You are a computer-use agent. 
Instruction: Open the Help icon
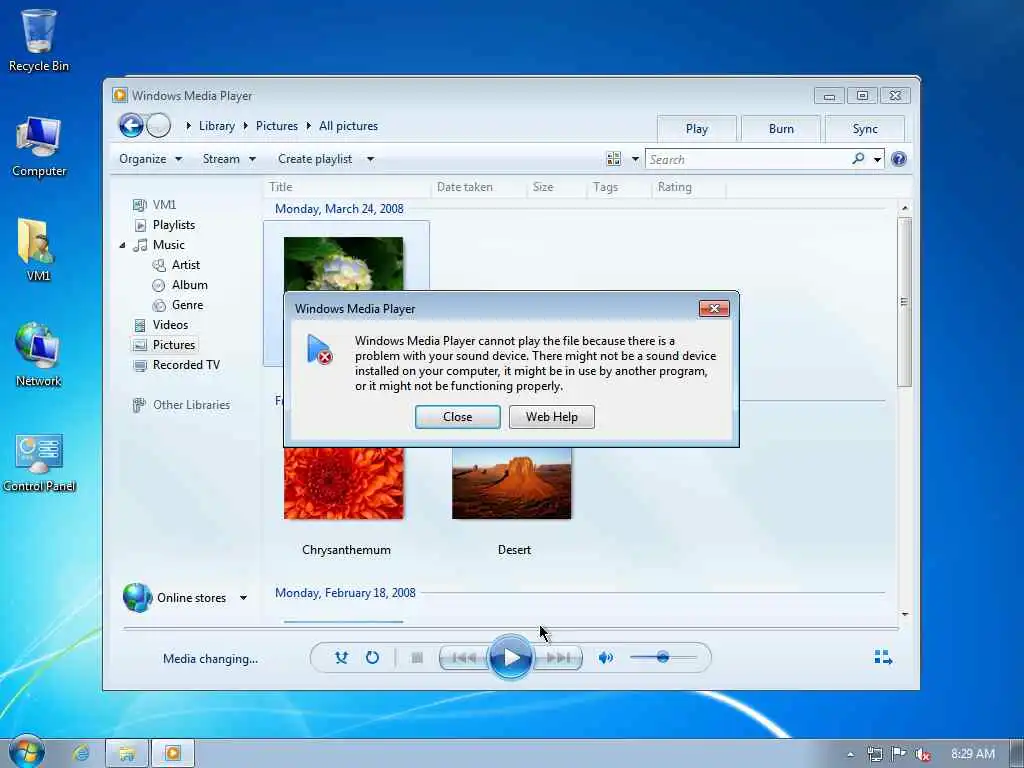coord(899,159)
